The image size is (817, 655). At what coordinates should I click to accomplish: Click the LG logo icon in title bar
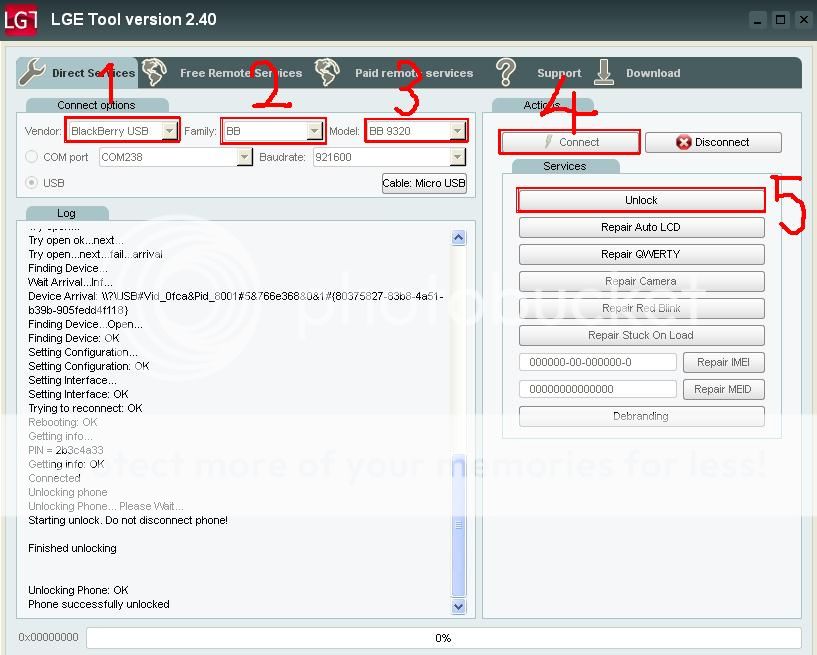point(20,19)
